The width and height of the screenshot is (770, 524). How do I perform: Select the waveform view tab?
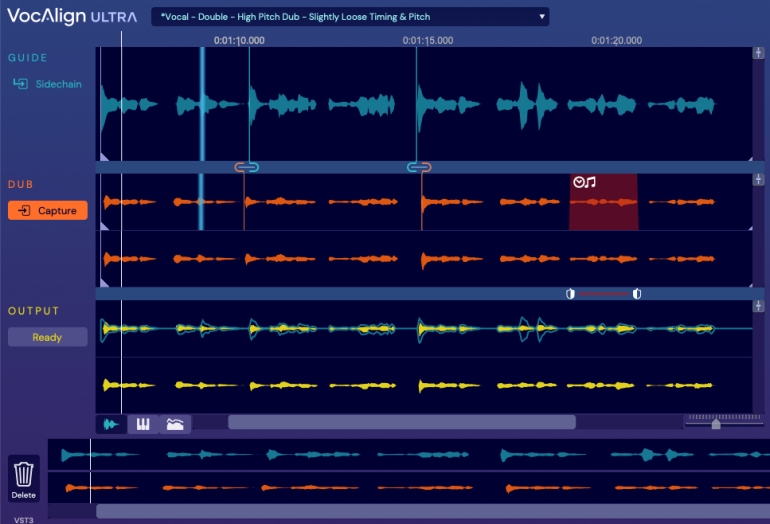tap(111, 424)
